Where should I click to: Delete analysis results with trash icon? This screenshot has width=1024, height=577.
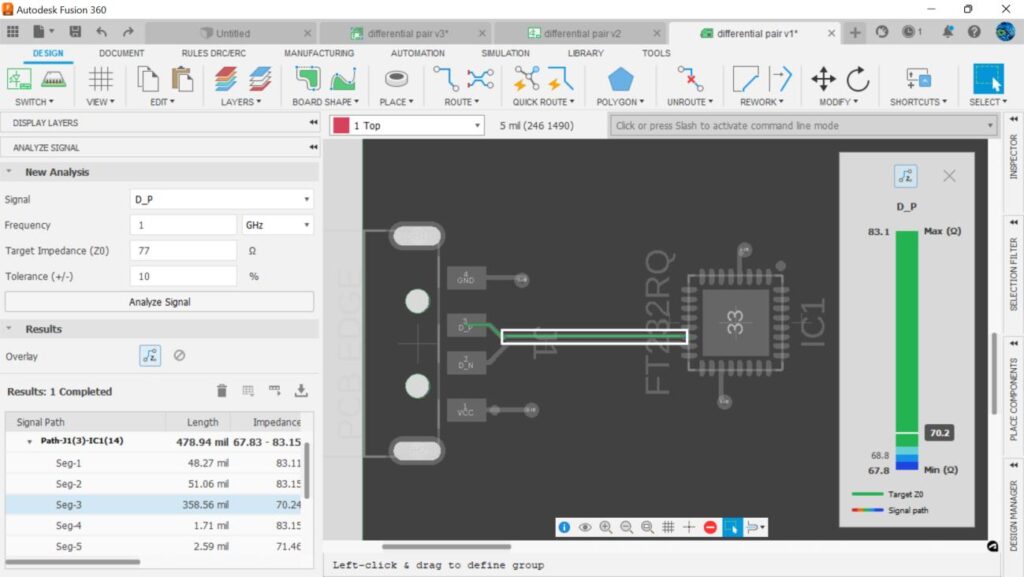click(x=223, y=391)
